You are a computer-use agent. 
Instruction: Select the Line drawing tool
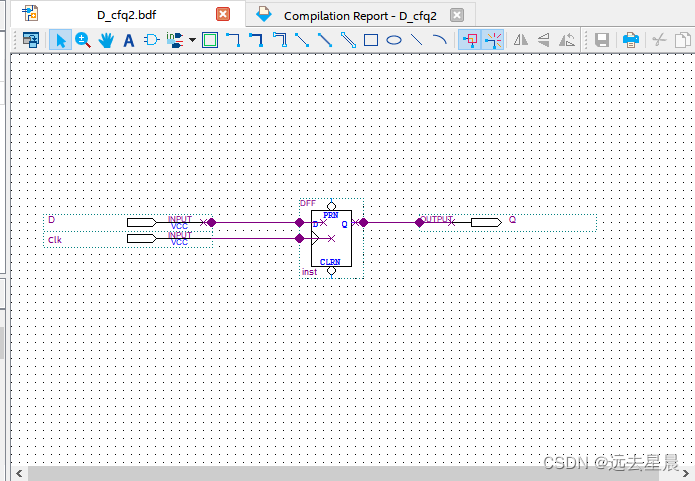coord(417,40)
